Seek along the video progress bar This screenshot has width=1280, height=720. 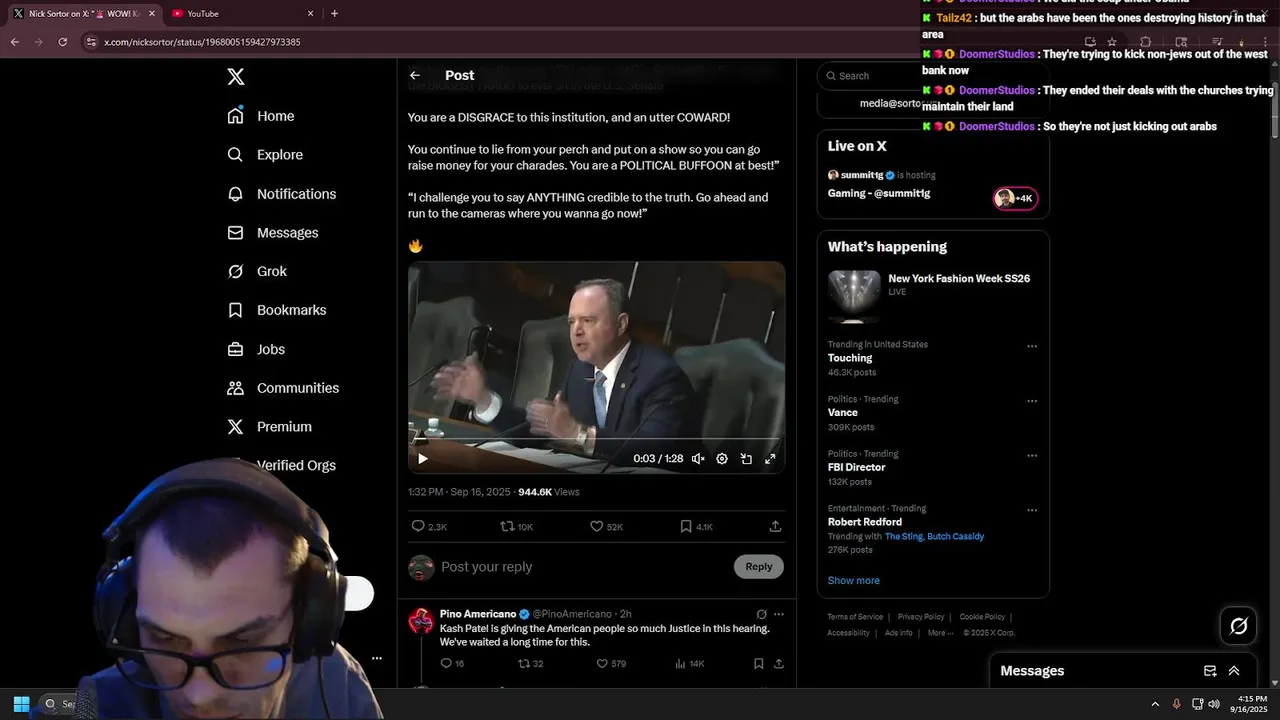tap(596, 439)
